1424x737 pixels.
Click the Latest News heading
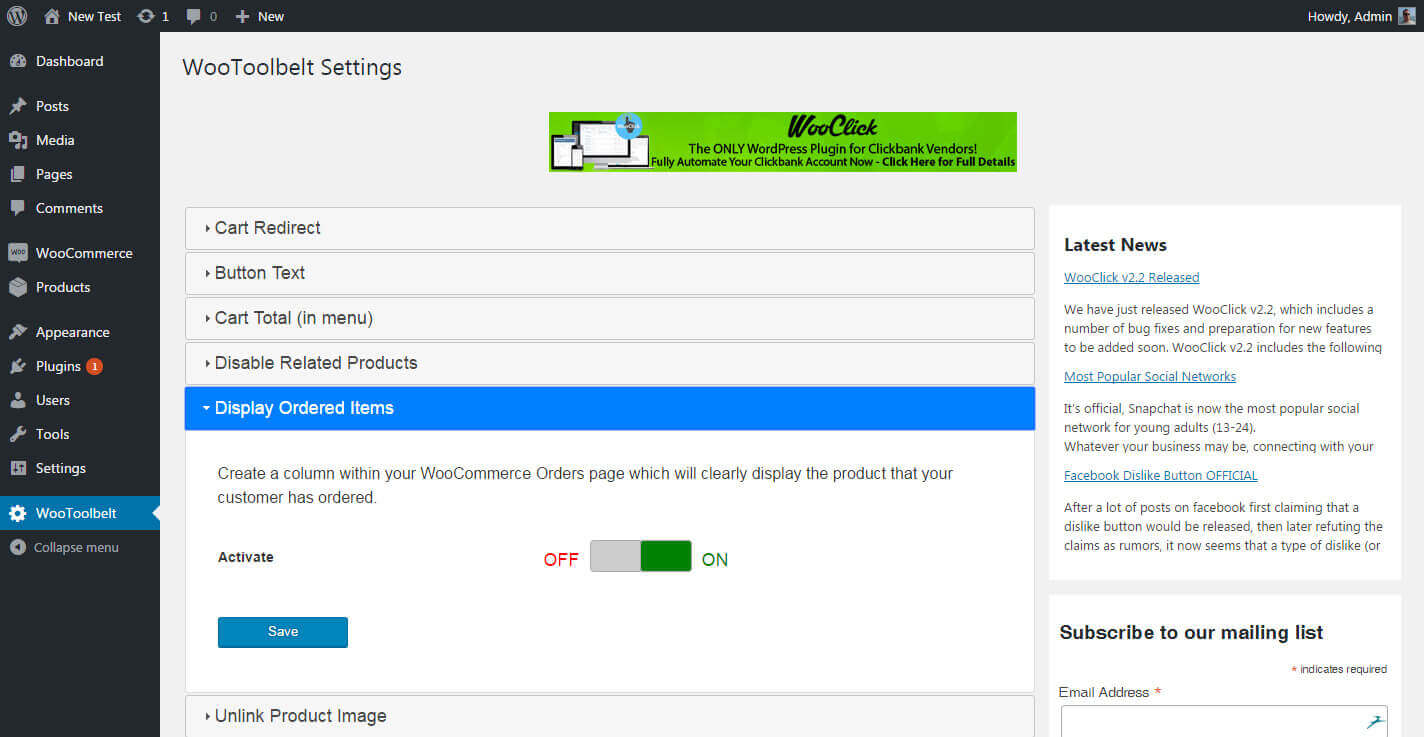[1115, 245]
